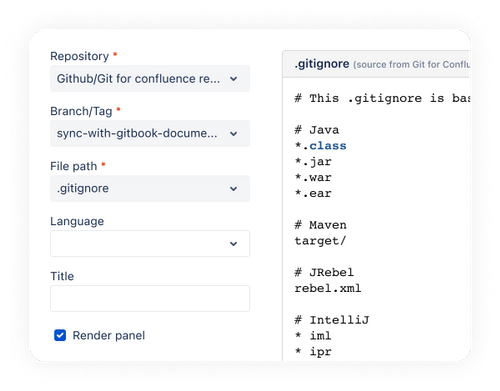
Task: Click the .gitignore heading in the preview panel
Action: (x=322, y=64)
